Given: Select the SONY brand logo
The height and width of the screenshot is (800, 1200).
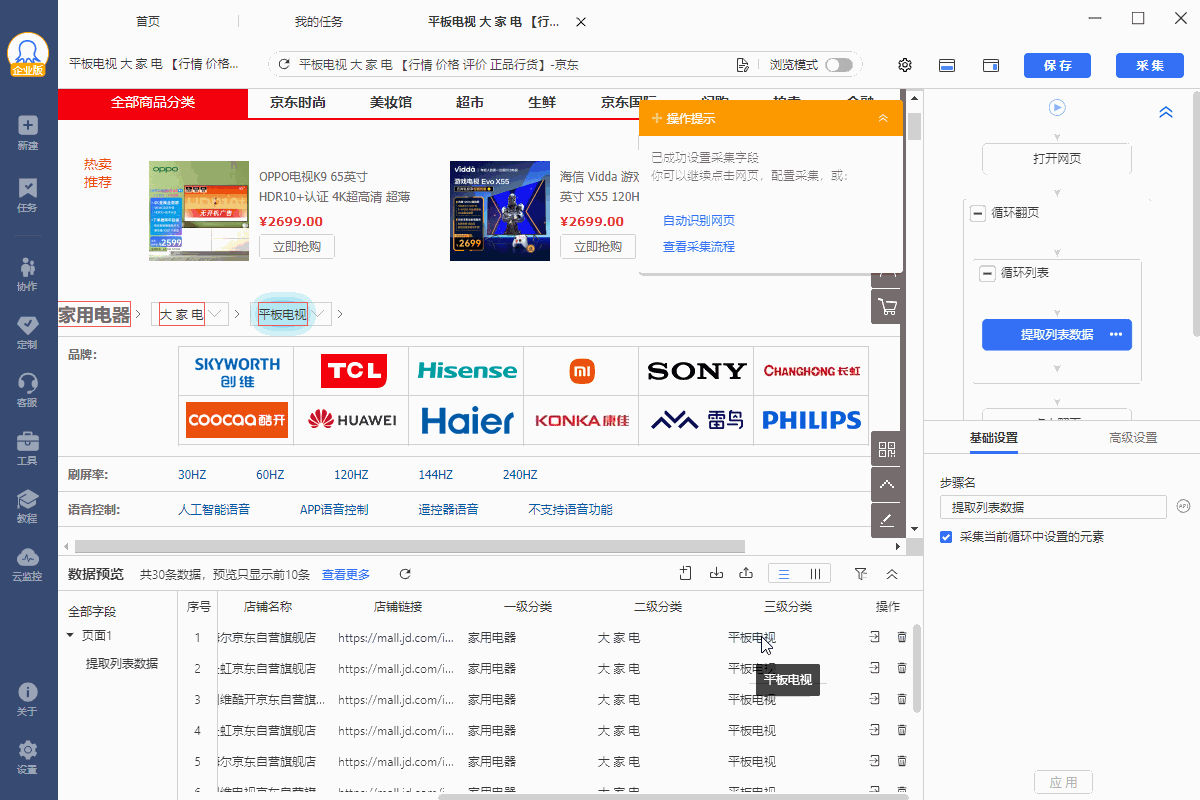Looking at the screenshot, I should [696, 371].
